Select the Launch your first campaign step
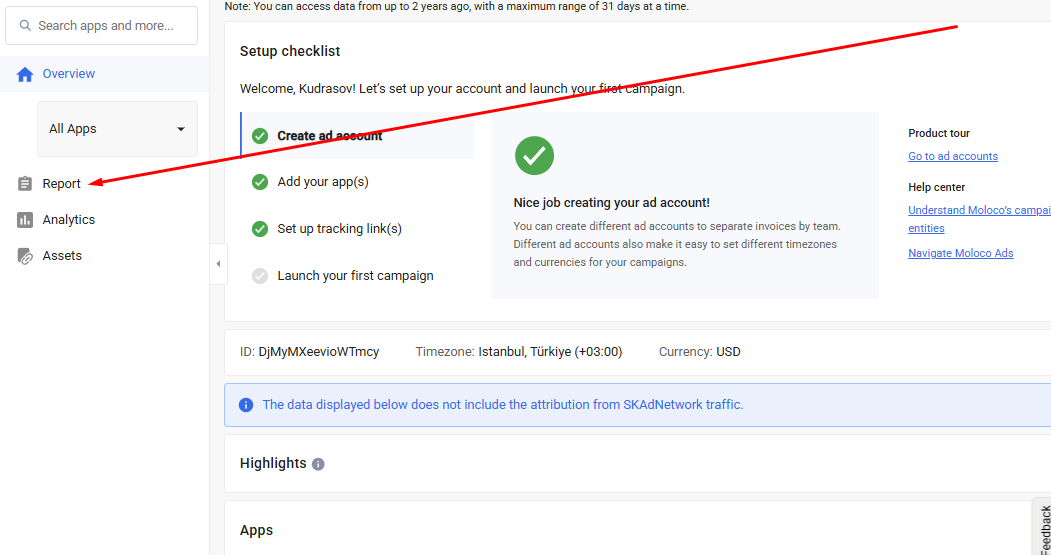Screen dimensions: 1051x555 [x=354, y=276]
